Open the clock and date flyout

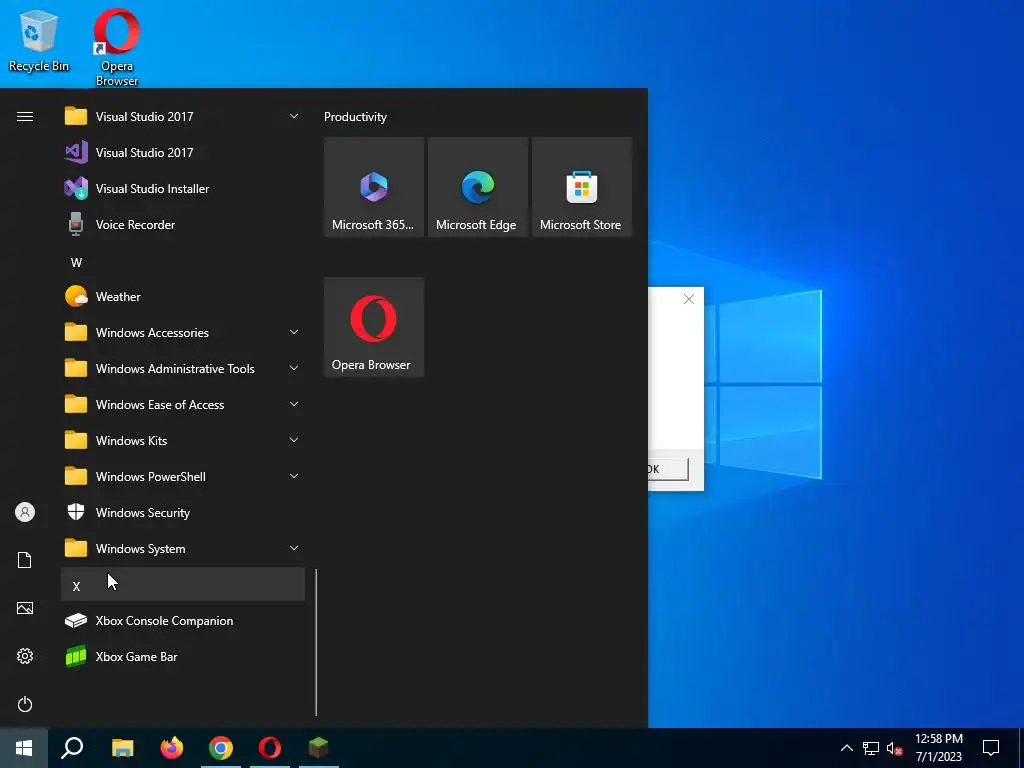click(x=938, y=748)
